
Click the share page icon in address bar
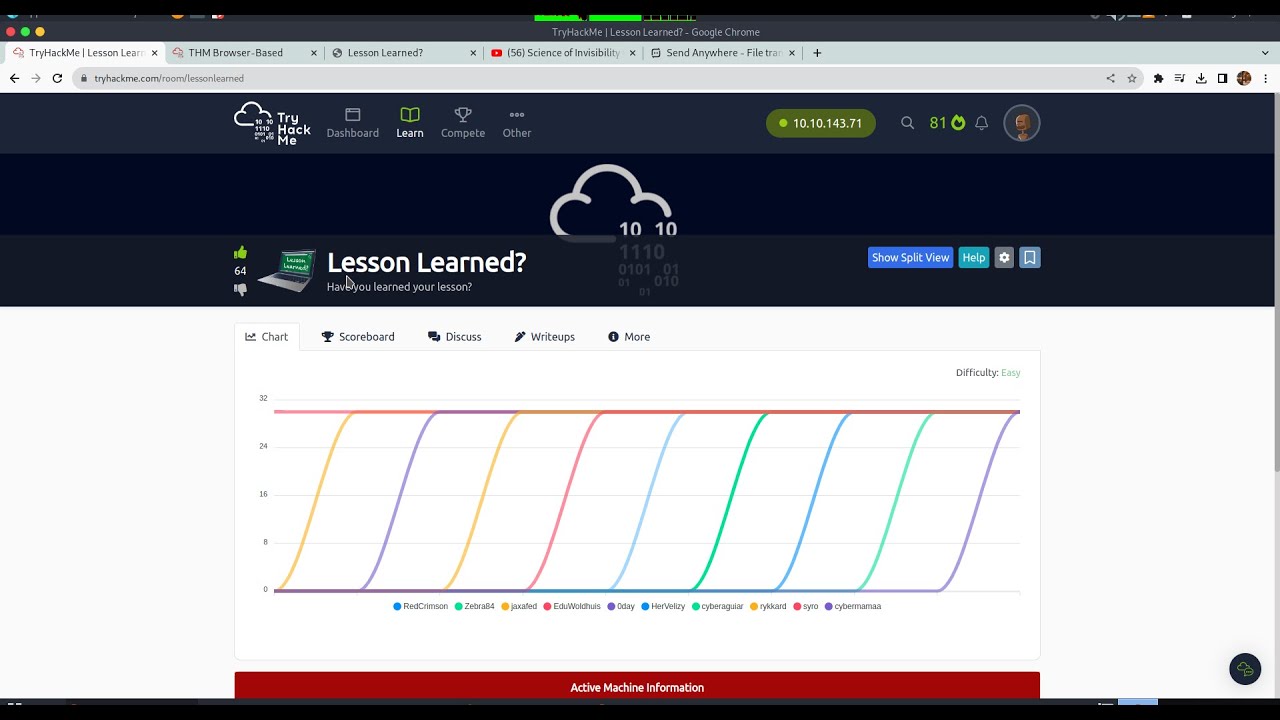point(1110,78)
